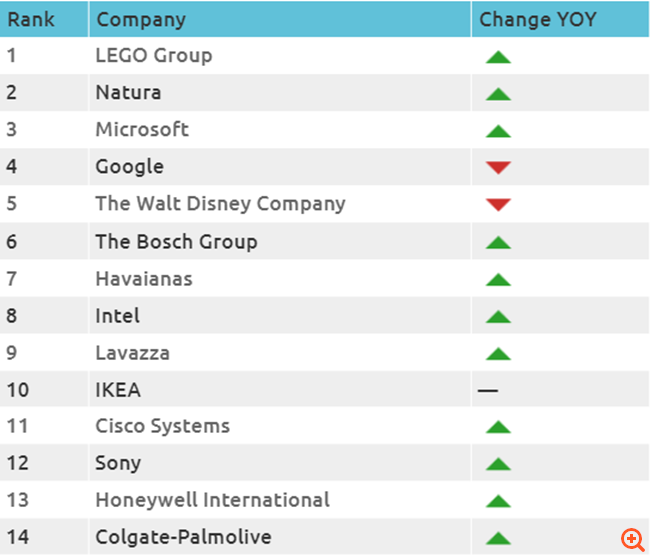This screenshot has width=650, height=557.
Task: Click The Walt Disney Company name
Action: coord(220,204)
